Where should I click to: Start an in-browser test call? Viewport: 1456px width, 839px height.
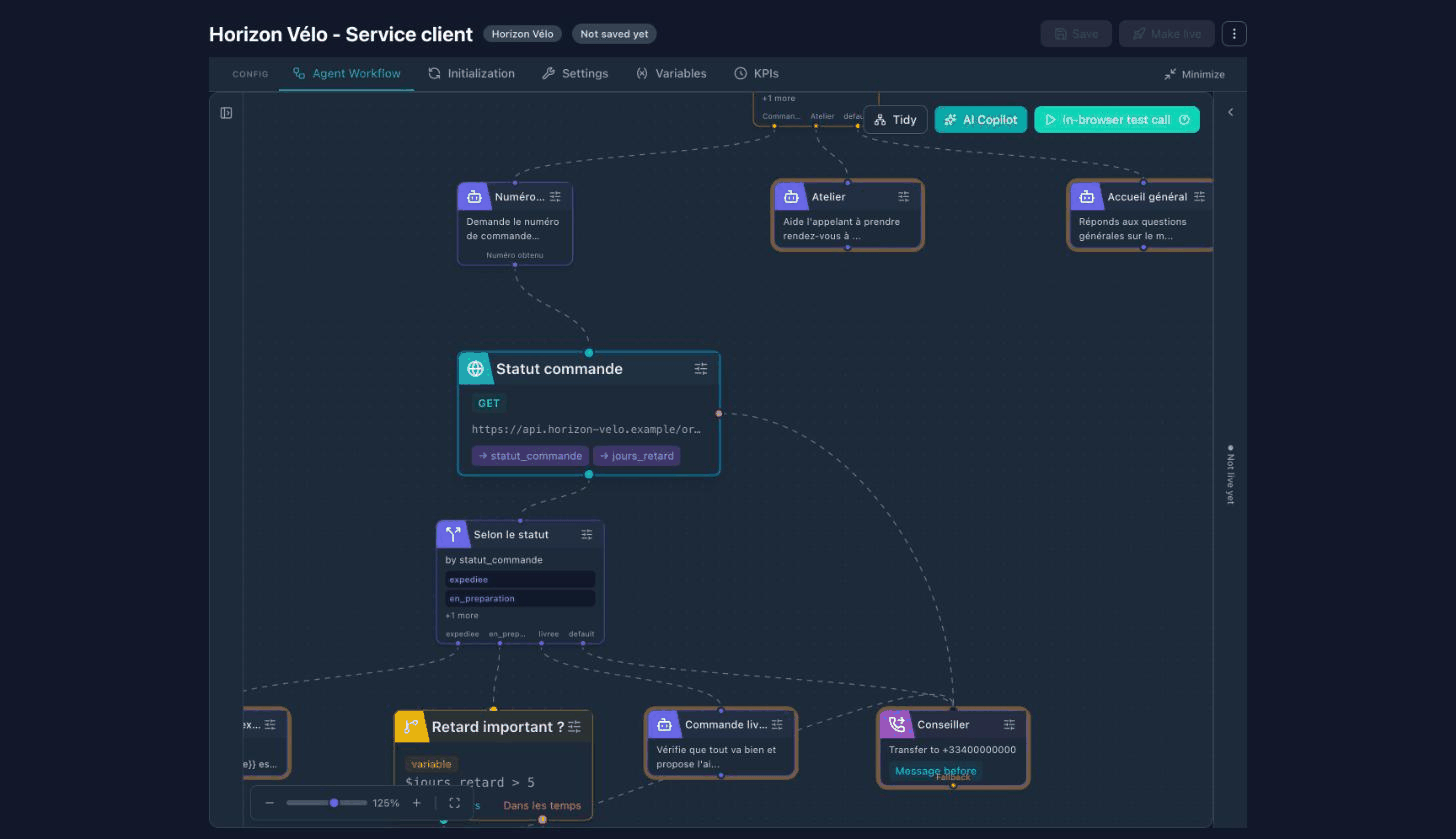pyautogui.click(x=1117, y=120)
